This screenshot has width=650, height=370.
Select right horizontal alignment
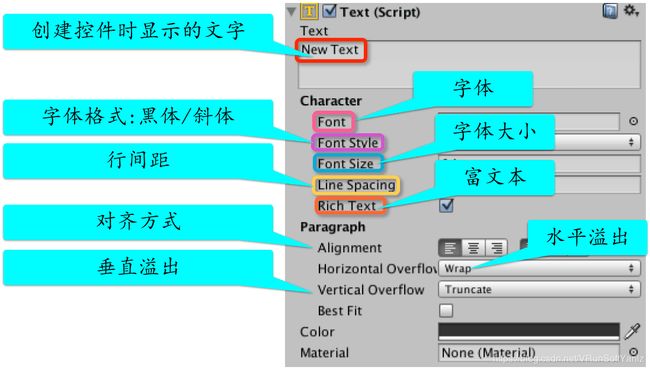(x=497, y=248)
